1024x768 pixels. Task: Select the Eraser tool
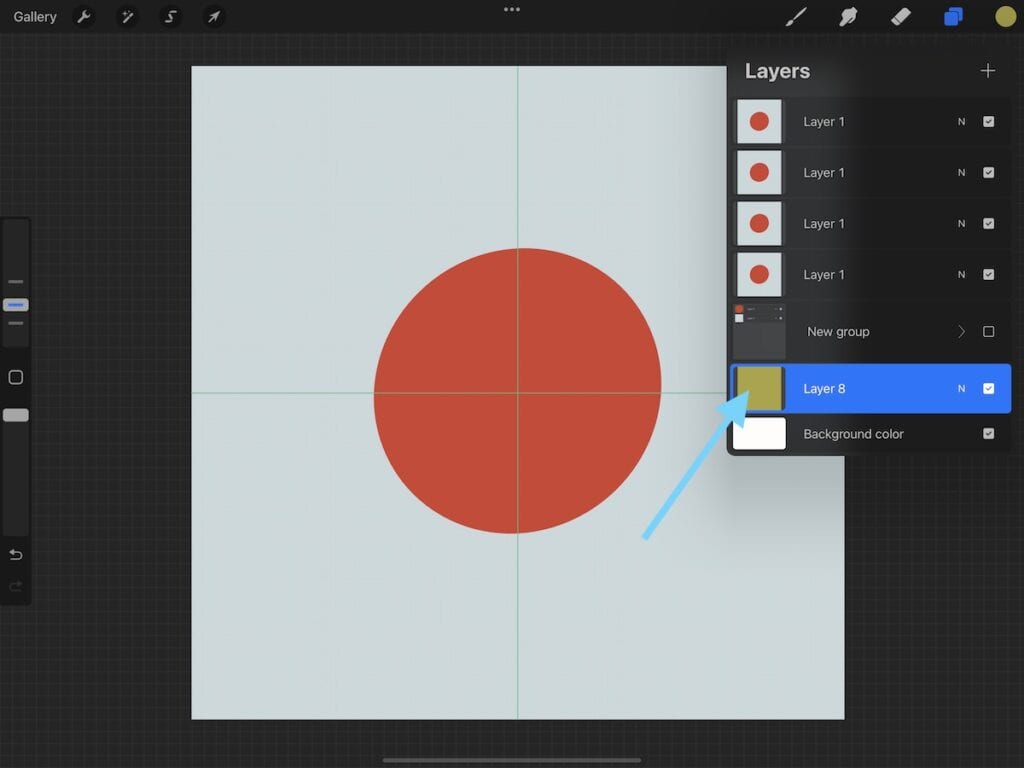[x=900, y=17]
